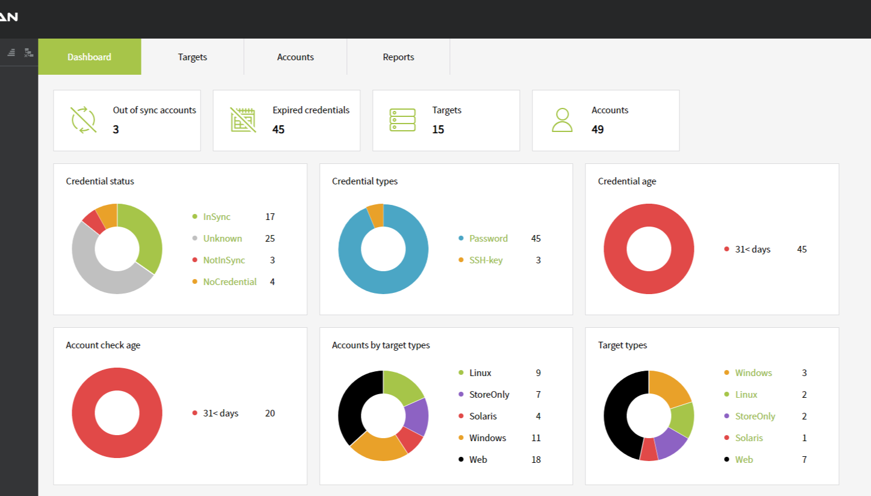Click the orange SSH-key legend dot

(460, 260)
